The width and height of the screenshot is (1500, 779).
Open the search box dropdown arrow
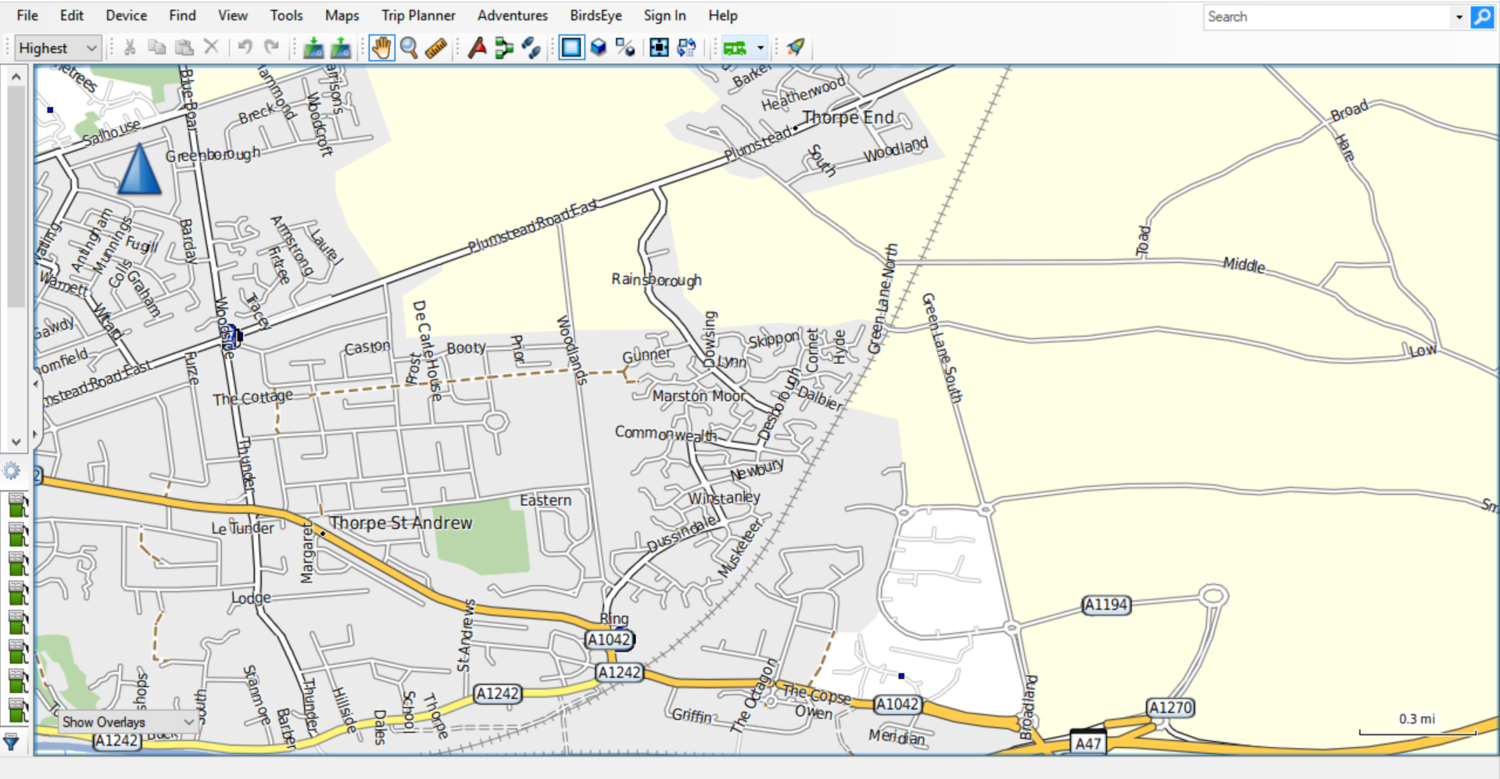(x=1458, y=17)
